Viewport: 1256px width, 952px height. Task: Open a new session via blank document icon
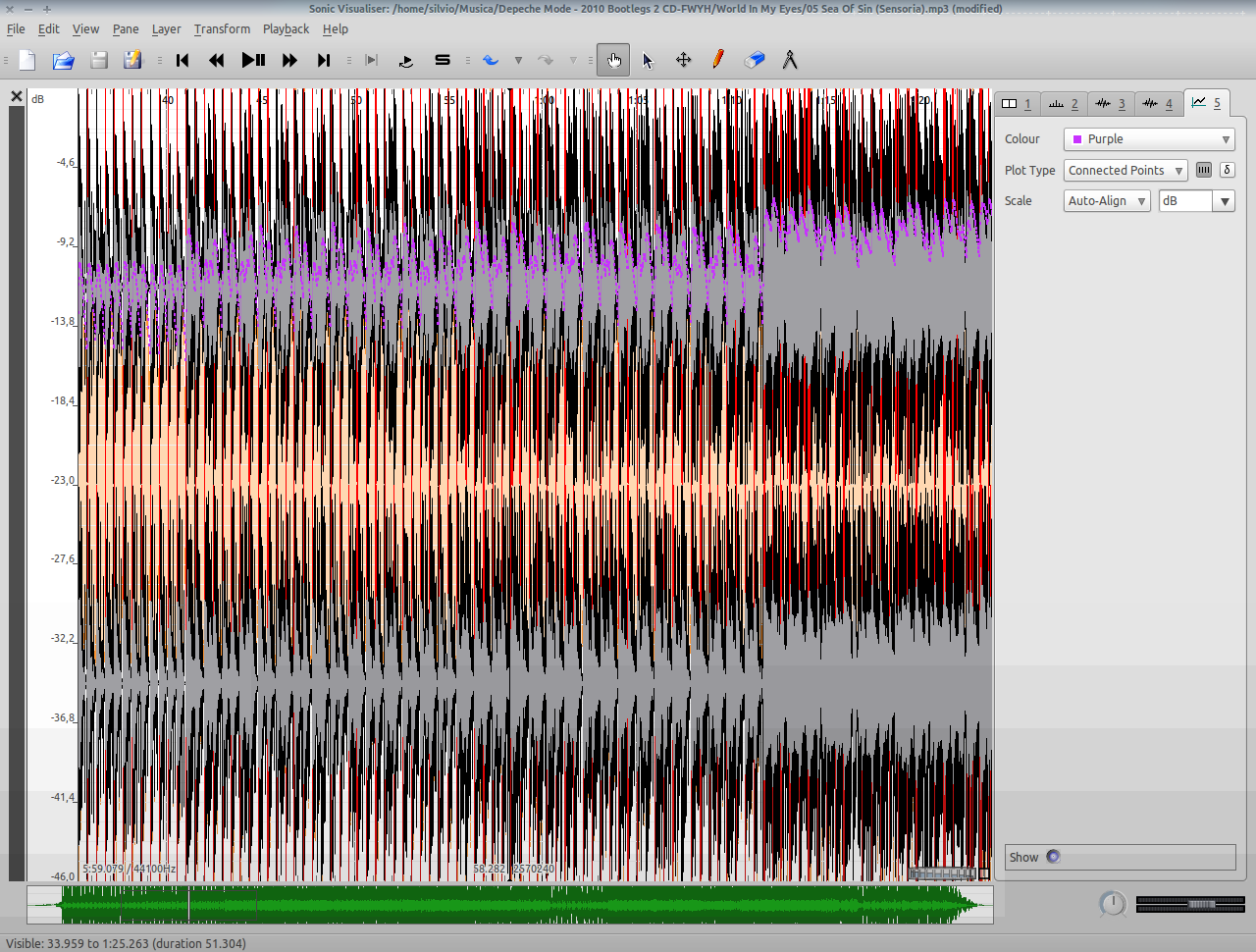pyautogui.click(x=26, y=60)
